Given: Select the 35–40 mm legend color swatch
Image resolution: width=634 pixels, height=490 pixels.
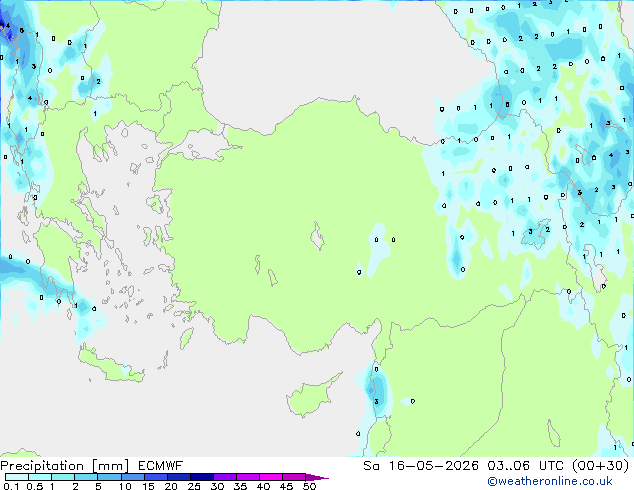Looking at the screenshot, I should coord(247,477).
